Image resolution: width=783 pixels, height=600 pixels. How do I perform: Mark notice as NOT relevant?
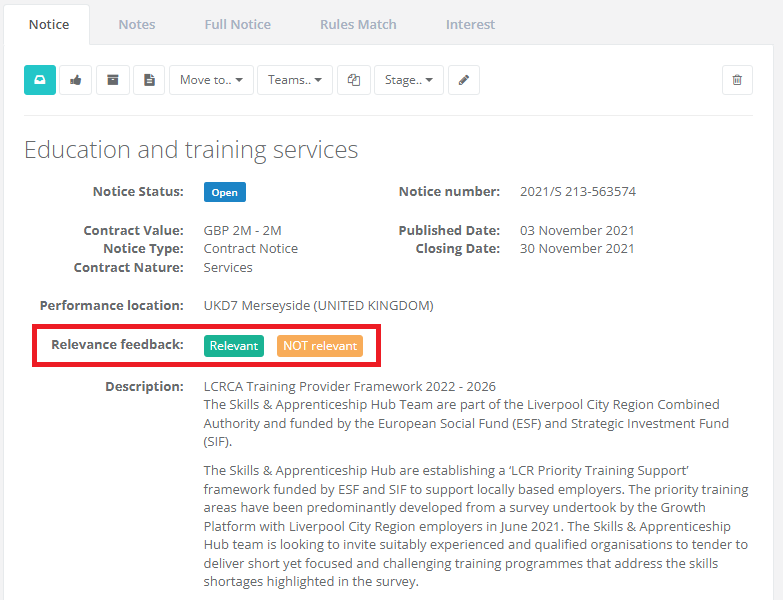(x=320, y=346)
